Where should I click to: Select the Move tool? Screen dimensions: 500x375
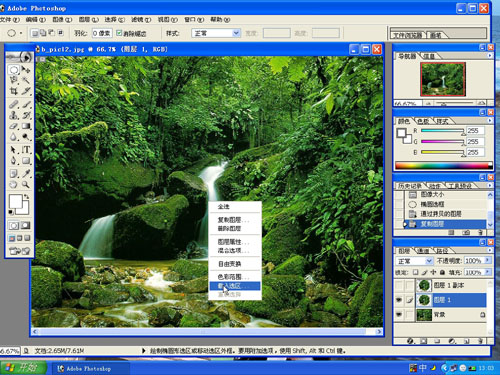26,70
